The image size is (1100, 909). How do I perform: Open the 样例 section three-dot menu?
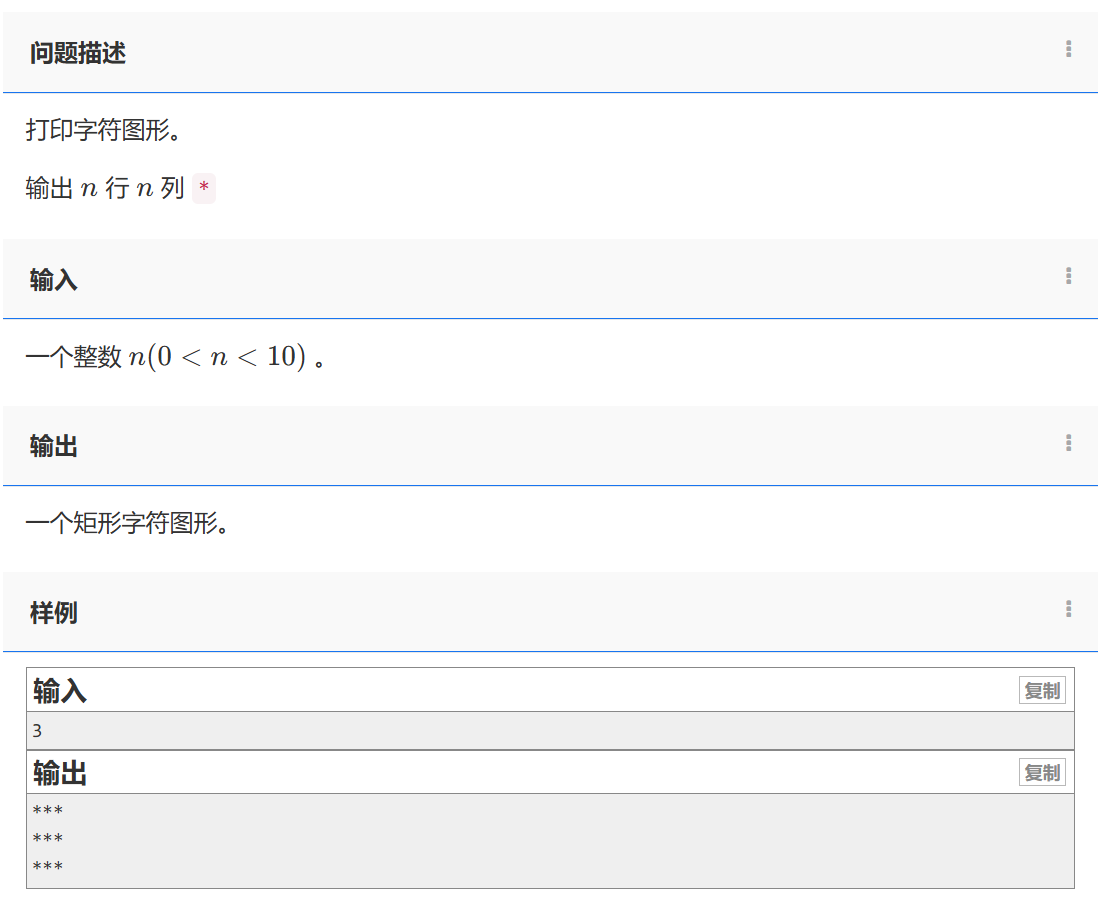point(1069,609)
